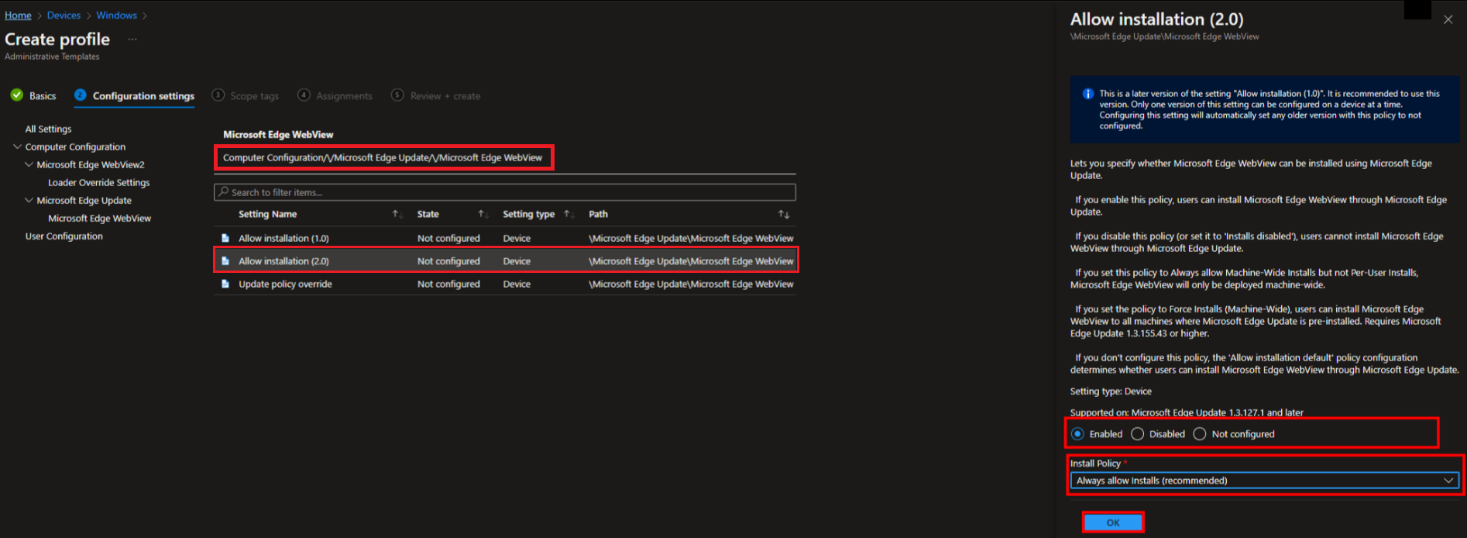1467x538 pixels.
Task: Collapse the Computer Configuration tree node
Action: tap(17, 147)
